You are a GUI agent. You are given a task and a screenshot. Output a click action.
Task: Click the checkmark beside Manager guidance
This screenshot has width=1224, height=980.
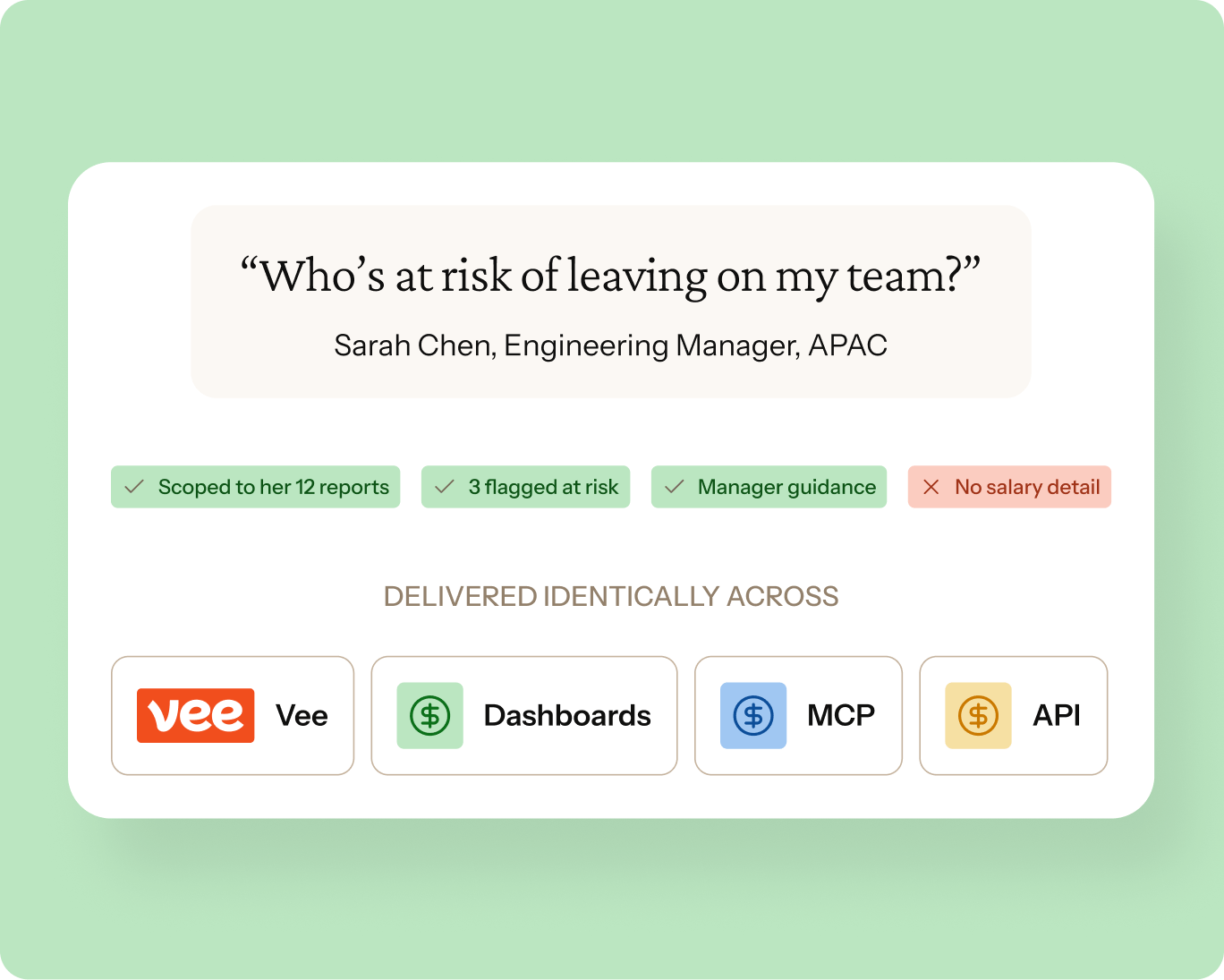click(675, 487)
